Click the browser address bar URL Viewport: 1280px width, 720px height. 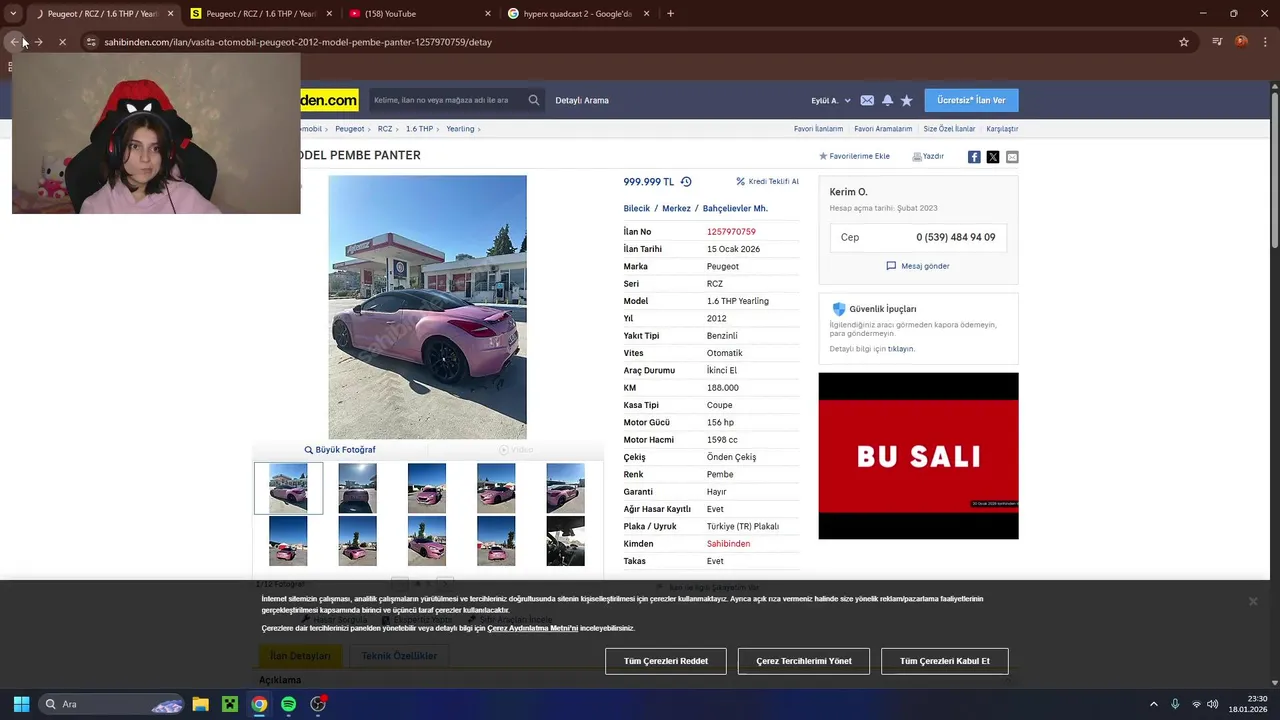point(298,42)
